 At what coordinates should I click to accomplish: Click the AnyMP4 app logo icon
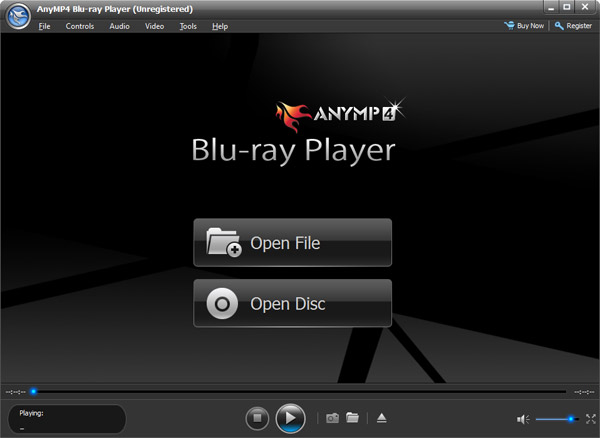tap(18, 16)
